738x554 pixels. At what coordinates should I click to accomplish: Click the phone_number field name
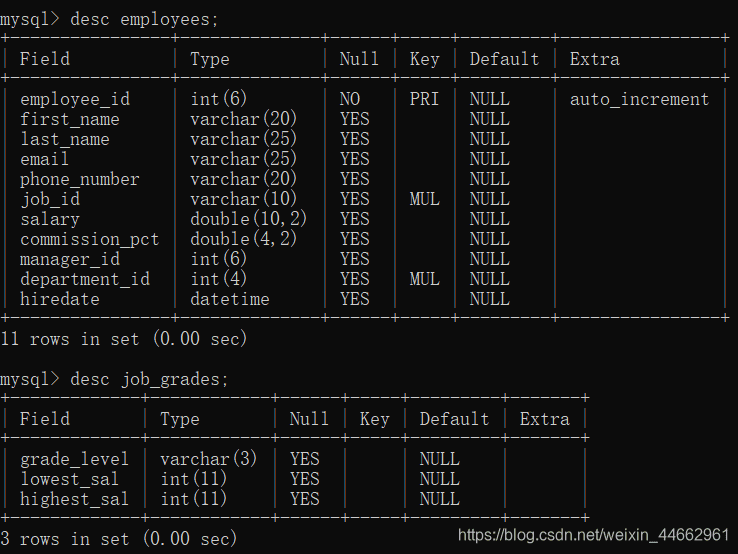pos(80,179)
